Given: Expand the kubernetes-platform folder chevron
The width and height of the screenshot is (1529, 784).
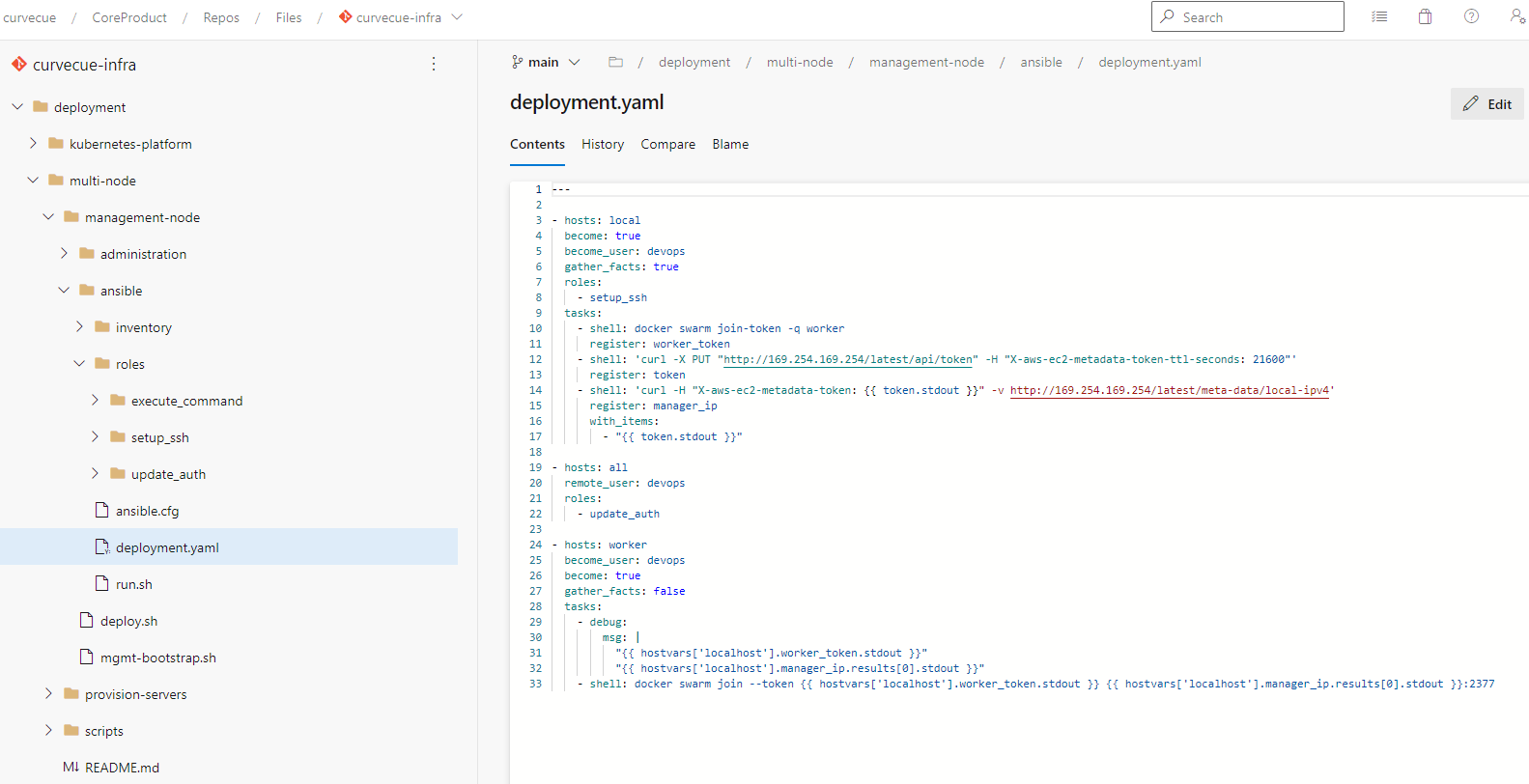Looking at the screenshot, I should click(33, 143).
